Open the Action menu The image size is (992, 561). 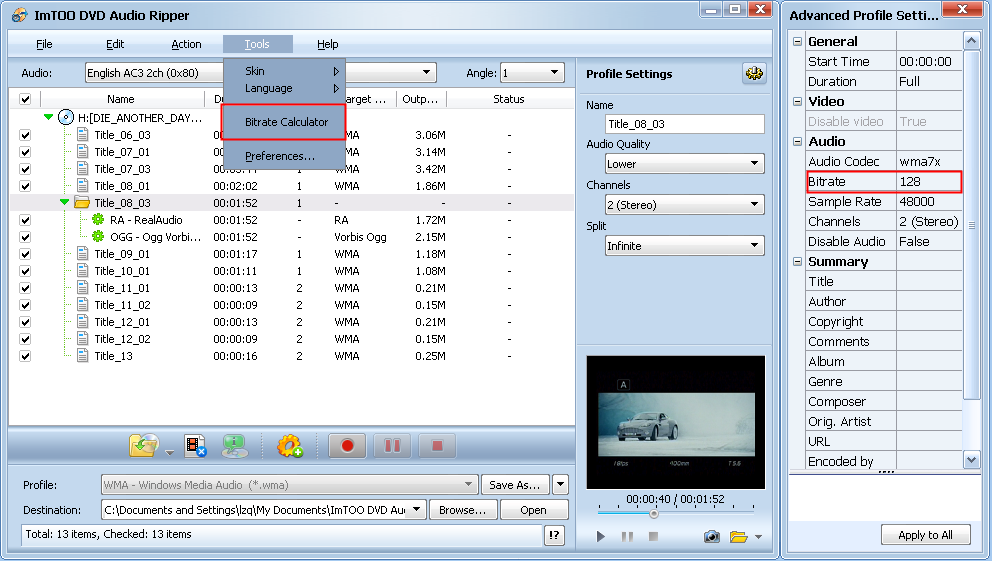(186, 44)
